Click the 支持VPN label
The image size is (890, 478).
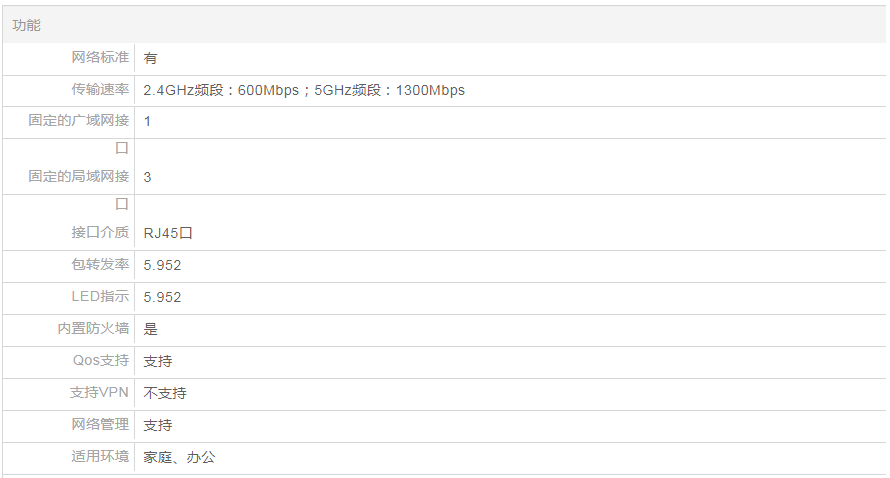[x=99, y=392]
